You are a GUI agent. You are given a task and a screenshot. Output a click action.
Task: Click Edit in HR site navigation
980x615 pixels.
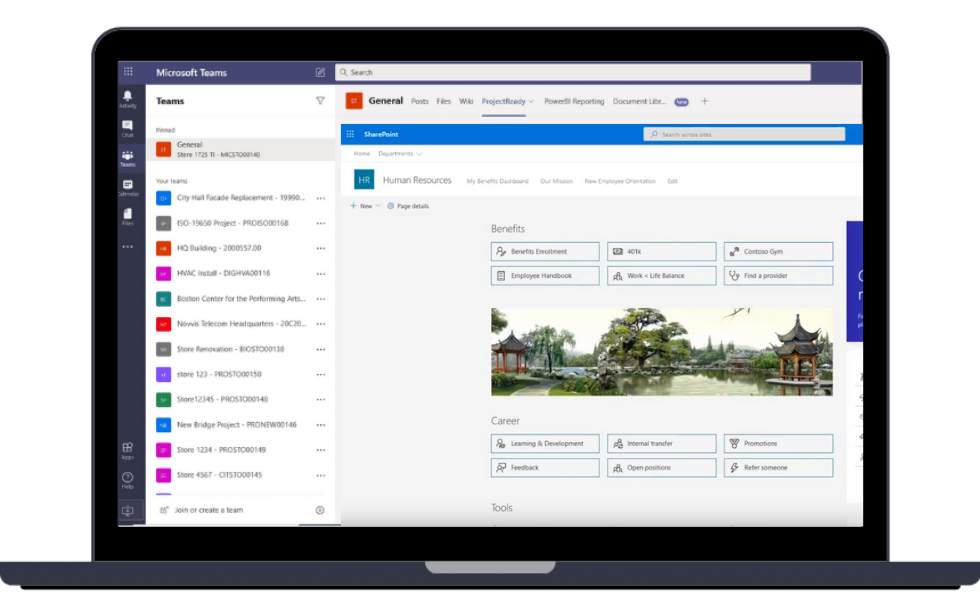pos(672,181)
